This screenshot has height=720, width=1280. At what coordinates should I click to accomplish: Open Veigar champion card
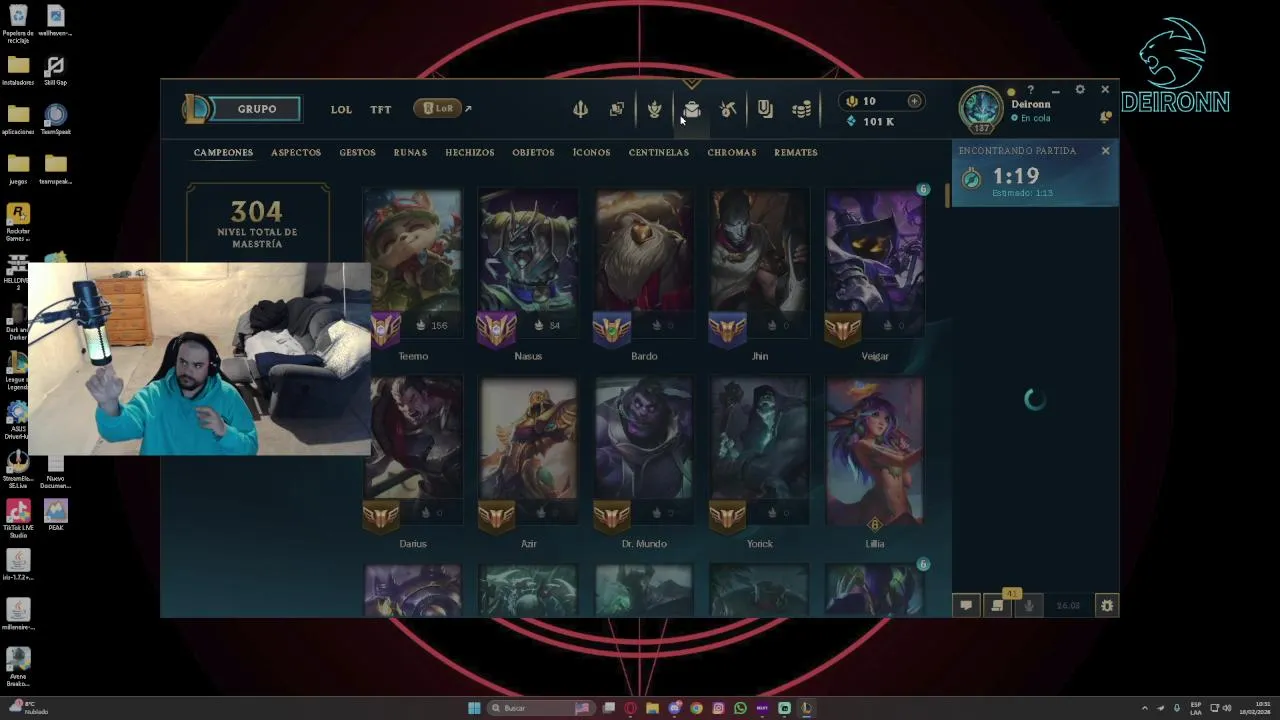pyautogui.click(x=875, y=264)
